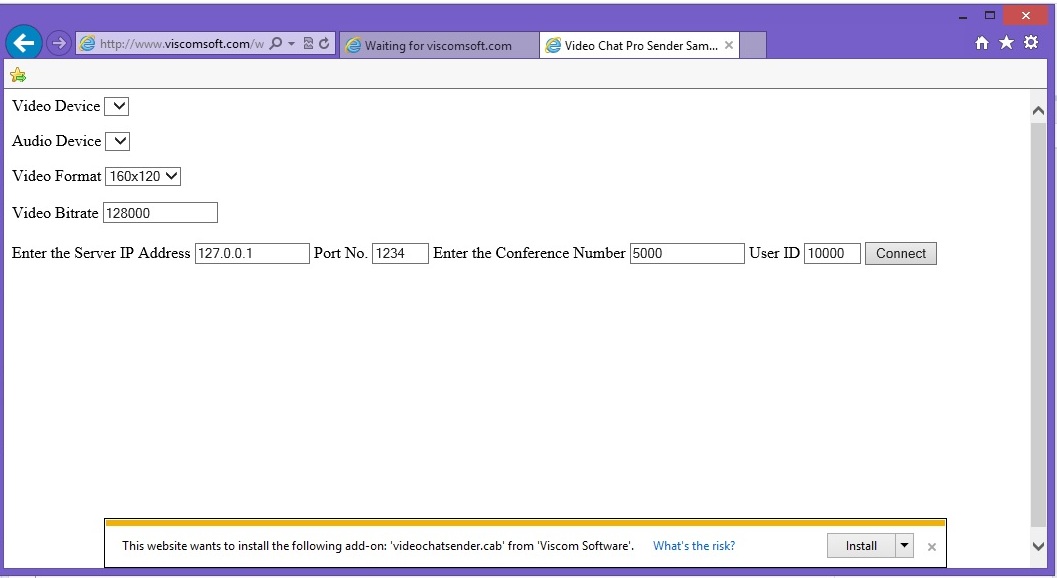Open the "What's the risk?" link
1057x578 pixels.
694,546
